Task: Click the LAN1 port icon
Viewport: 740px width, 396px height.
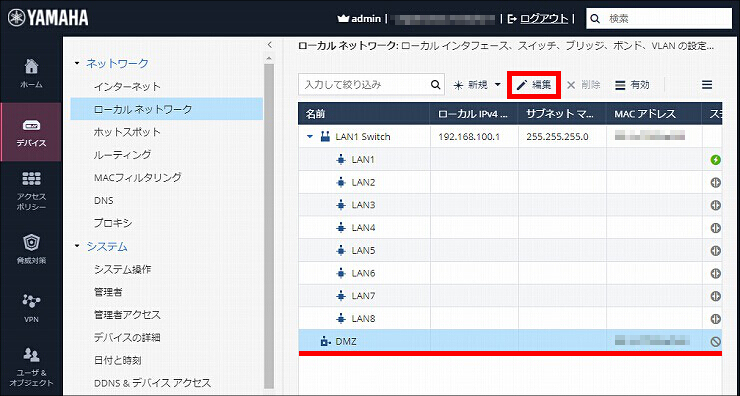Action: (x=341, y=160)
